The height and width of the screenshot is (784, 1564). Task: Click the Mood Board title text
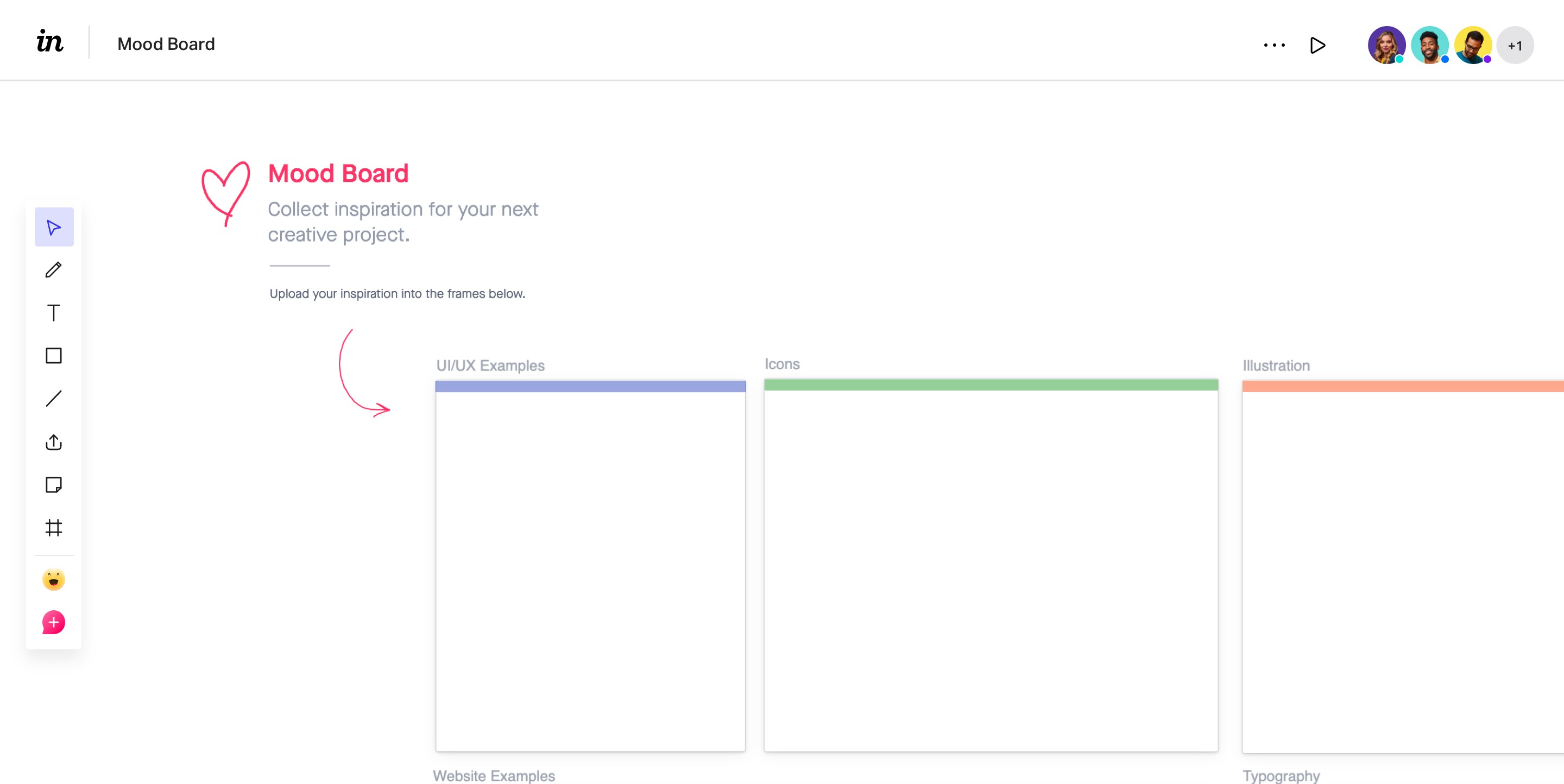click(x=337, y=173)
